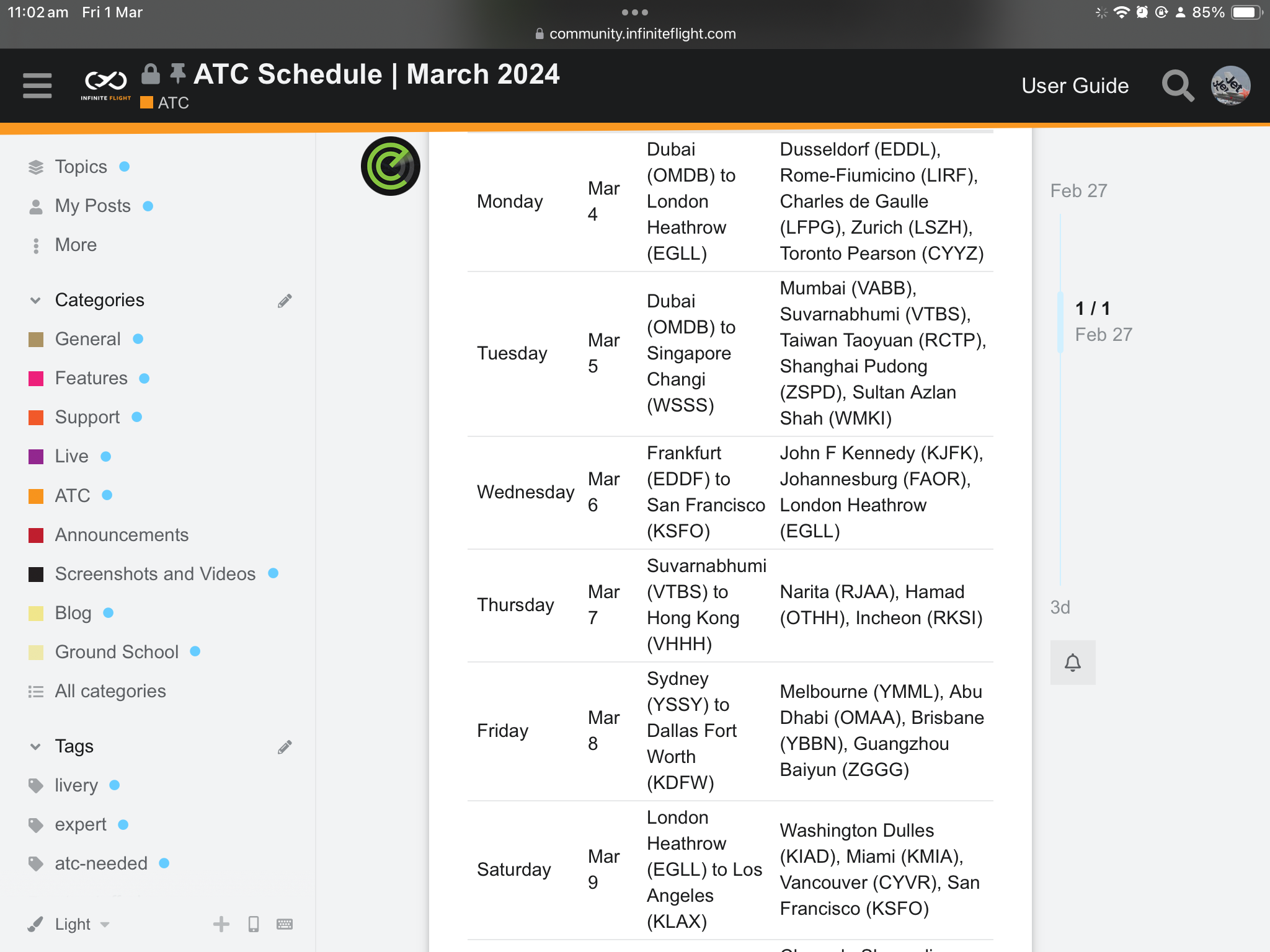
Task: Open the More sidebar menu
Action: pyautogui.click(x=75, y=245)
